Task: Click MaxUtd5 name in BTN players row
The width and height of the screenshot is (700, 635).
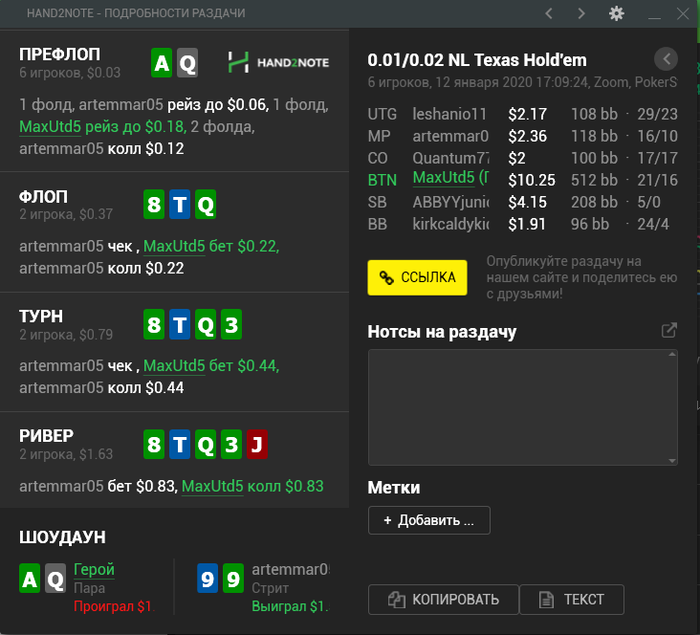Action: 451,178
